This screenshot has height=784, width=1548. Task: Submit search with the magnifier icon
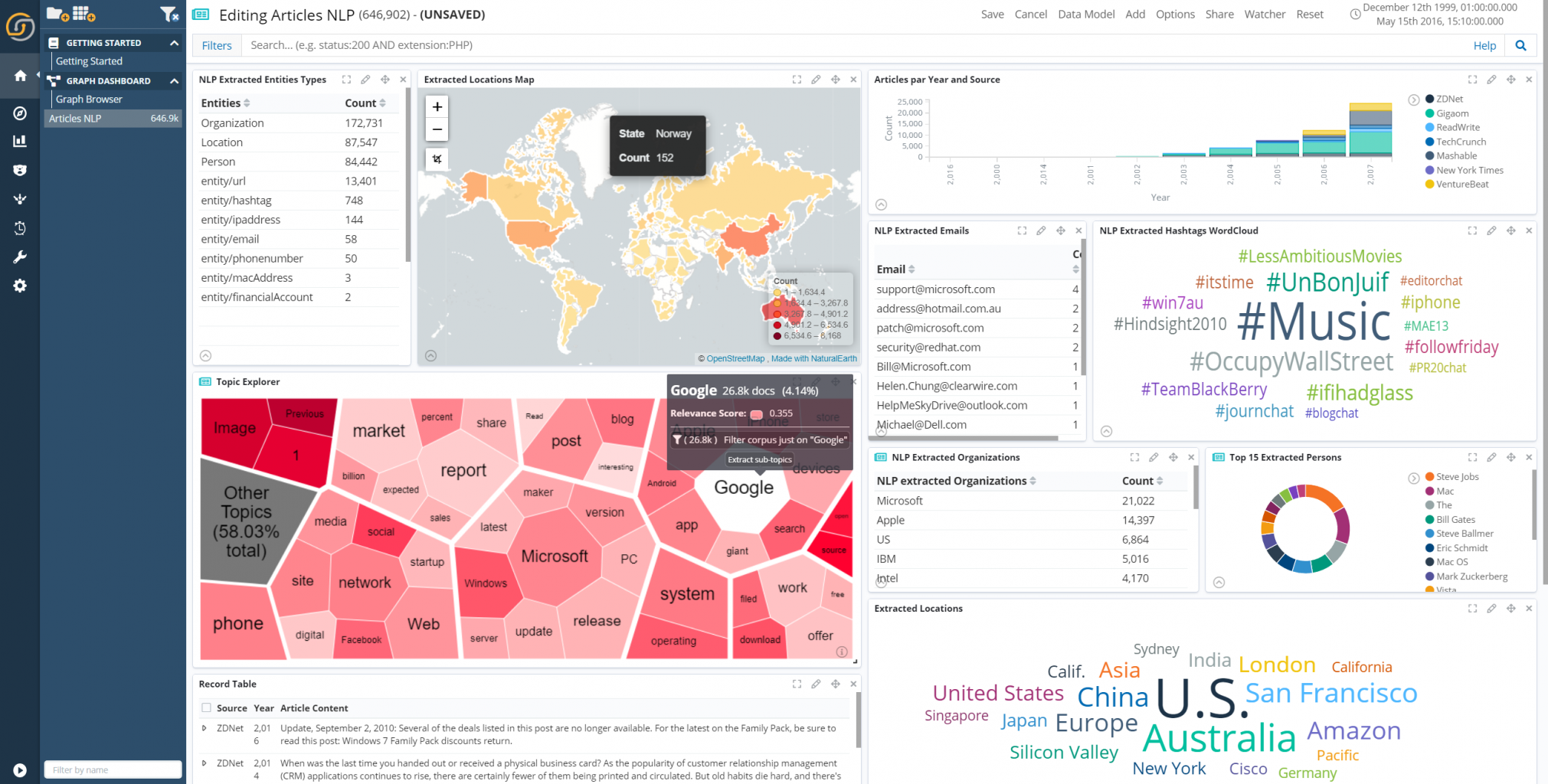[x=1520, y=45]
